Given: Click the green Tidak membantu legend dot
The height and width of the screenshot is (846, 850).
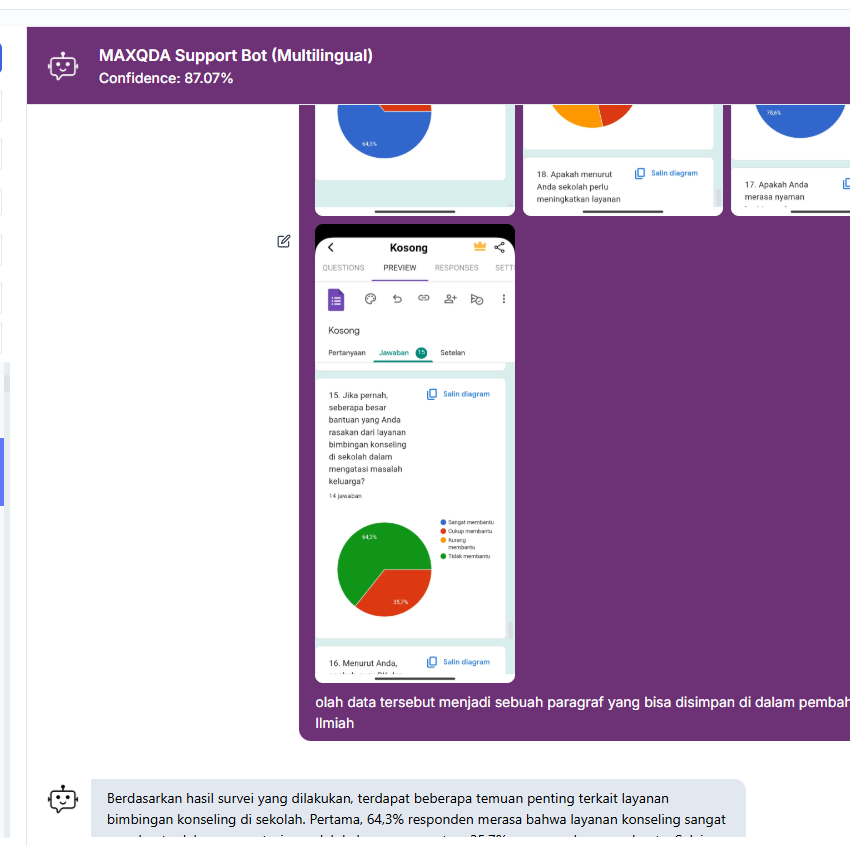Looking at the screenshot, I should 443,556.
